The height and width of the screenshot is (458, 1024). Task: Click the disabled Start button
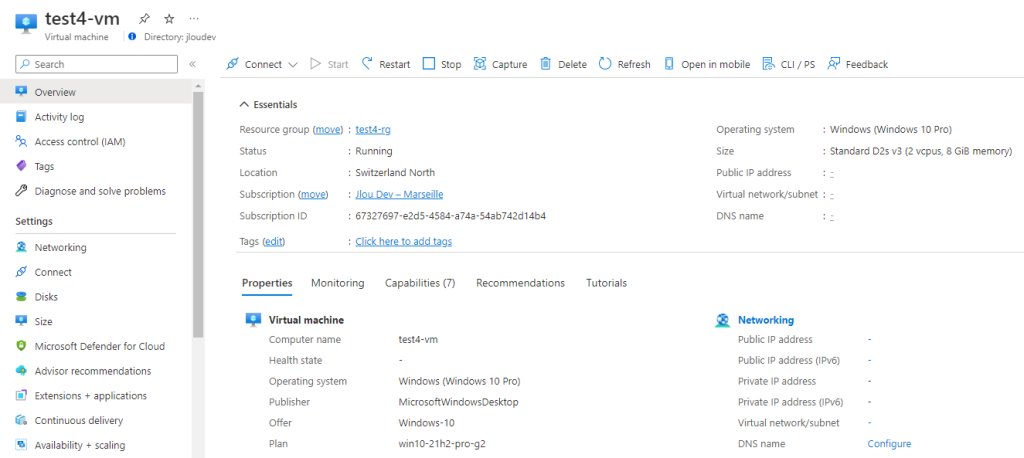(329, 64)
